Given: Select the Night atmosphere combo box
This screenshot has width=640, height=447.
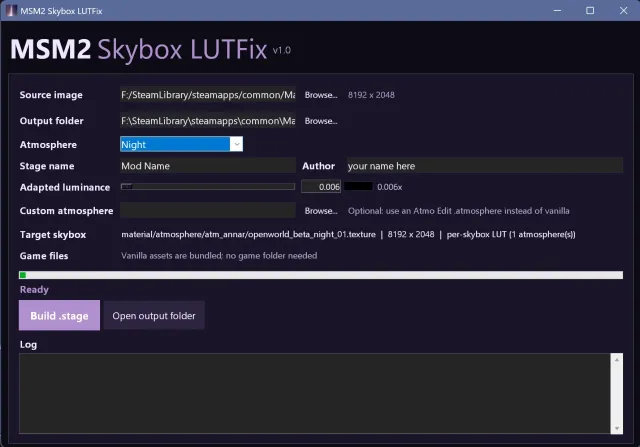Looking at the screenshot, I should pyautogui.click(x=181, y=144).
